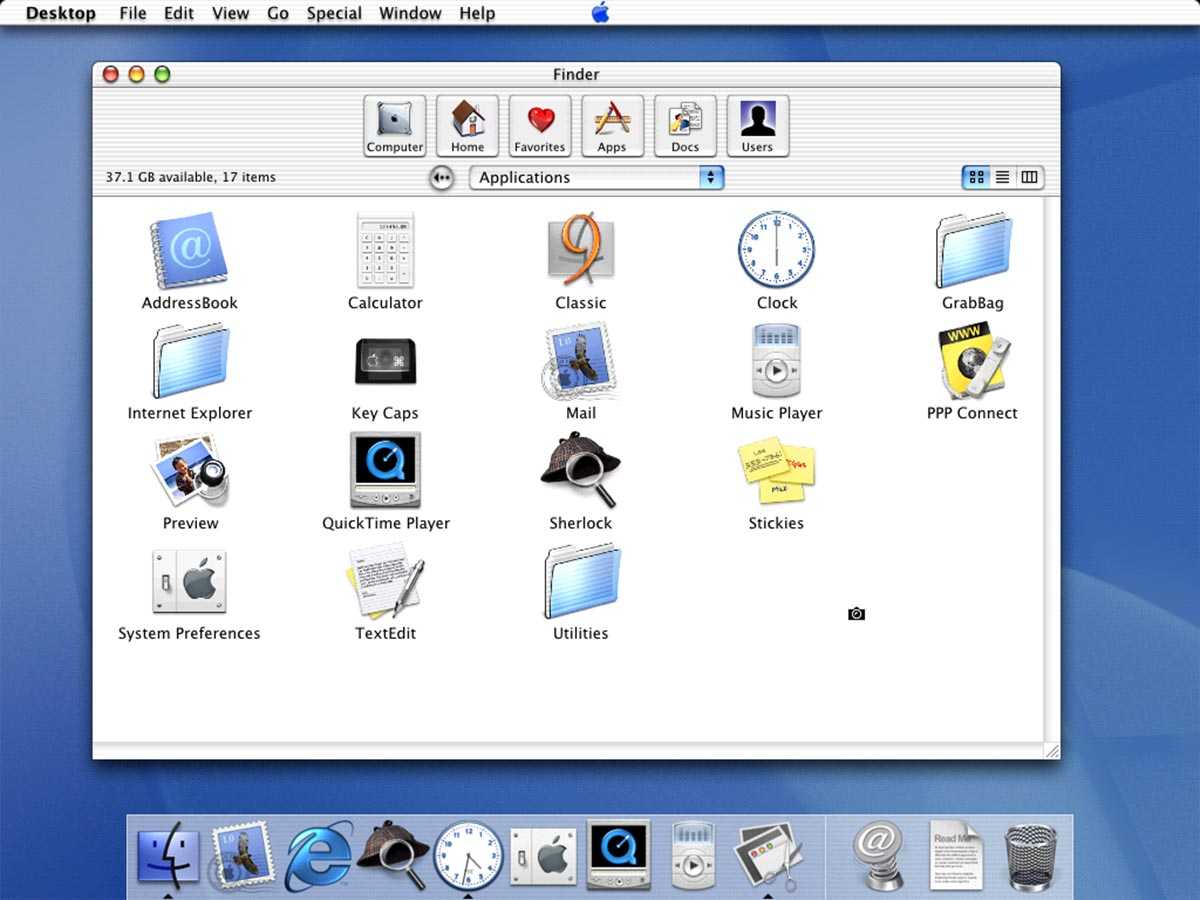The width and height of the screenshot is (1200, 900).
Task: Click the back navigation arrow button
Action: pos(441,178)
